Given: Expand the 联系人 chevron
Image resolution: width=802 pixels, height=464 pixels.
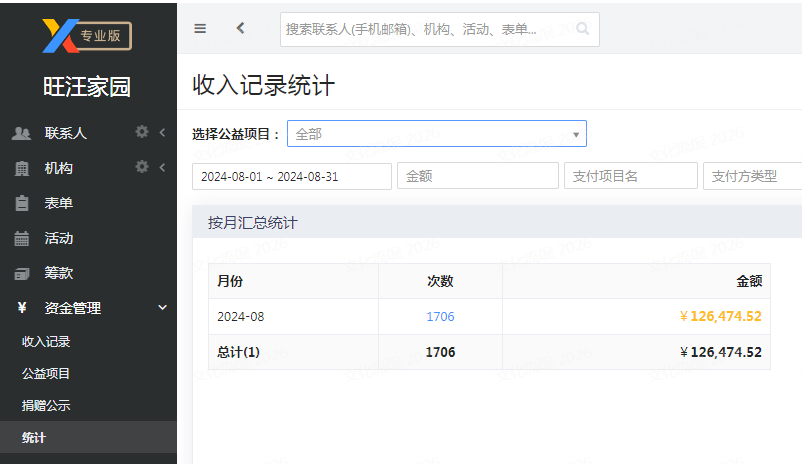Looking at the screenshot, I should [162, 132].
